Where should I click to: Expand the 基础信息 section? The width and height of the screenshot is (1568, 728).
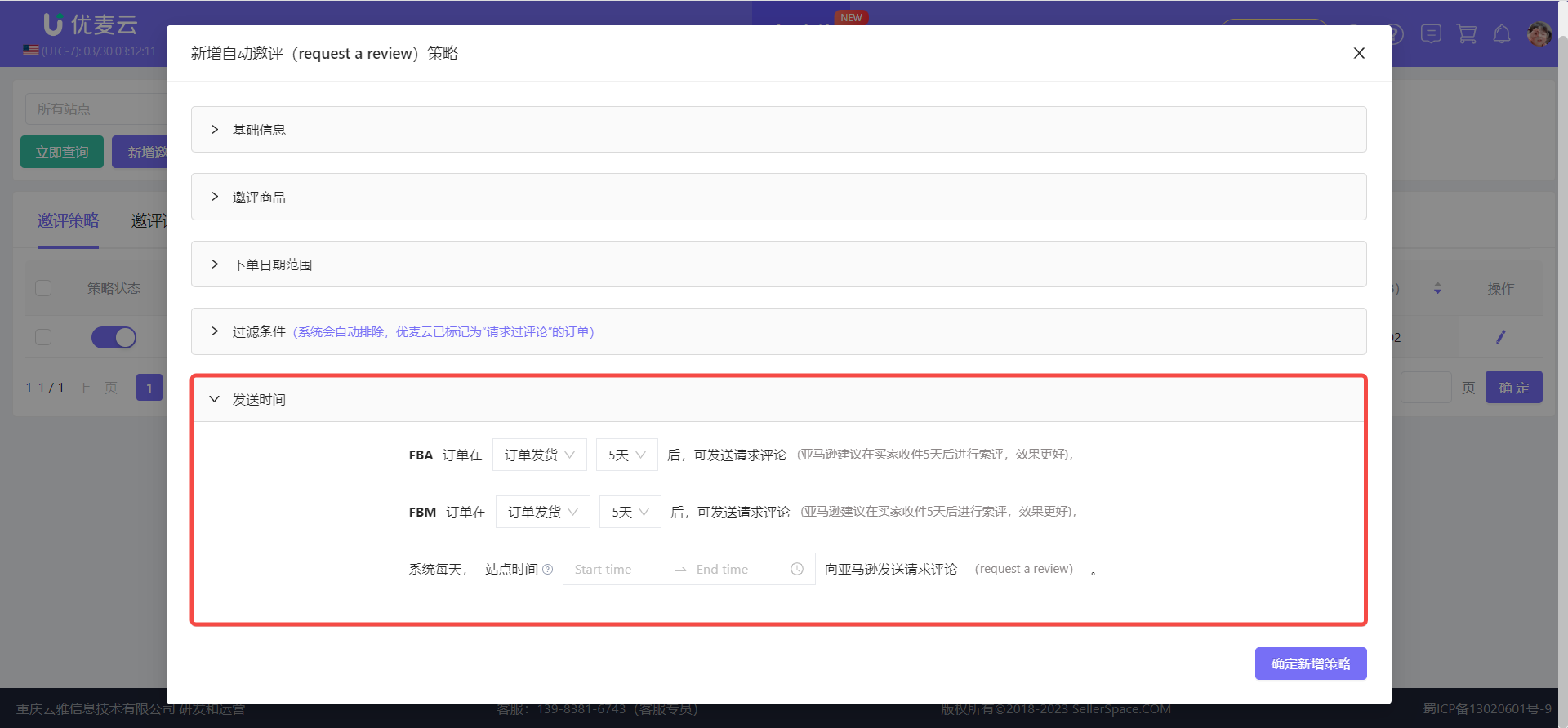(x=778, y=130)
